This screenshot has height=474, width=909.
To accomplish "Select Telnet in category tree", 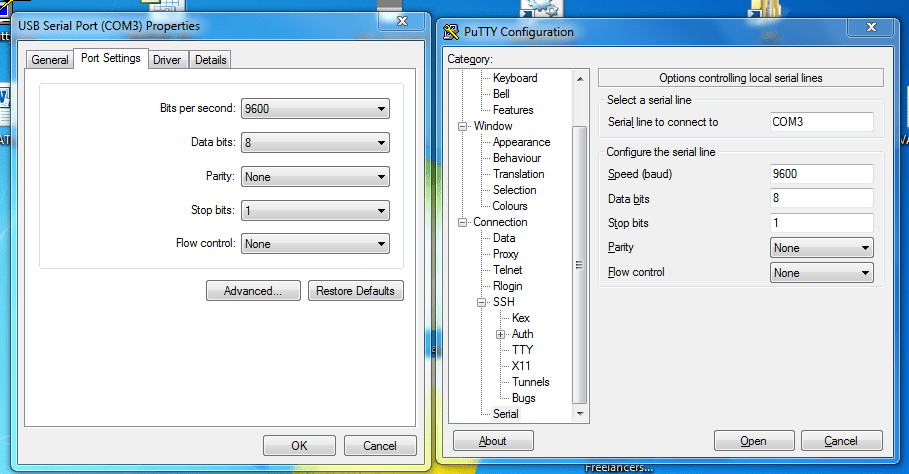I will [x=507, y=270].
